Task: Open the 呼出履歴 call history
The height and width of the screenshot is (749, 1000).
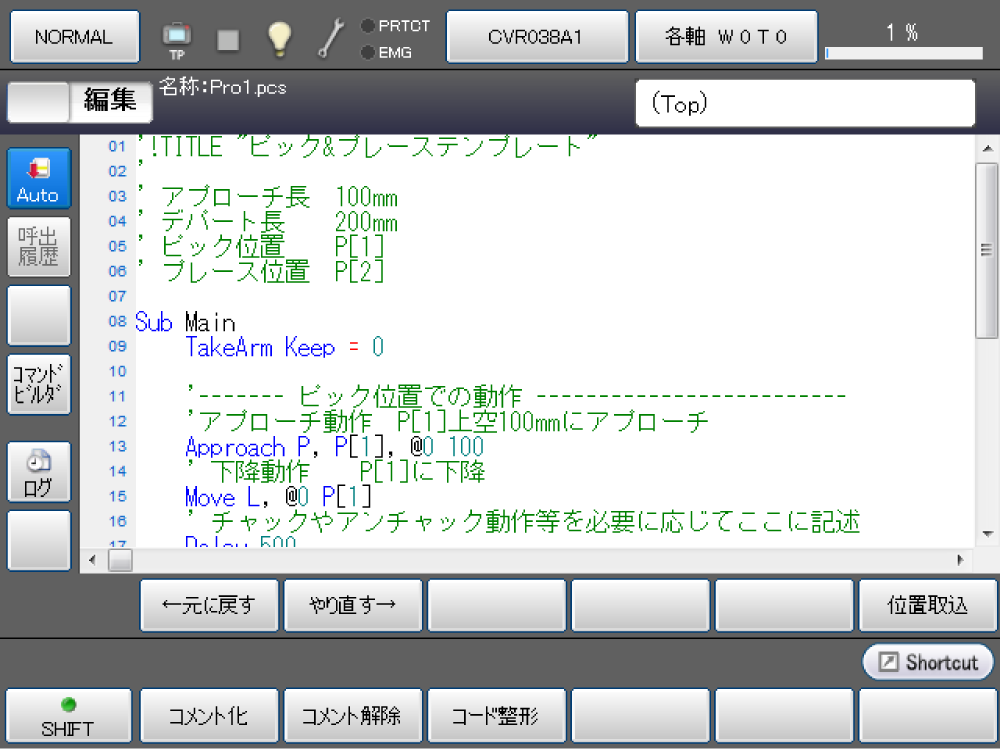Action: click(x=39, y=247)
